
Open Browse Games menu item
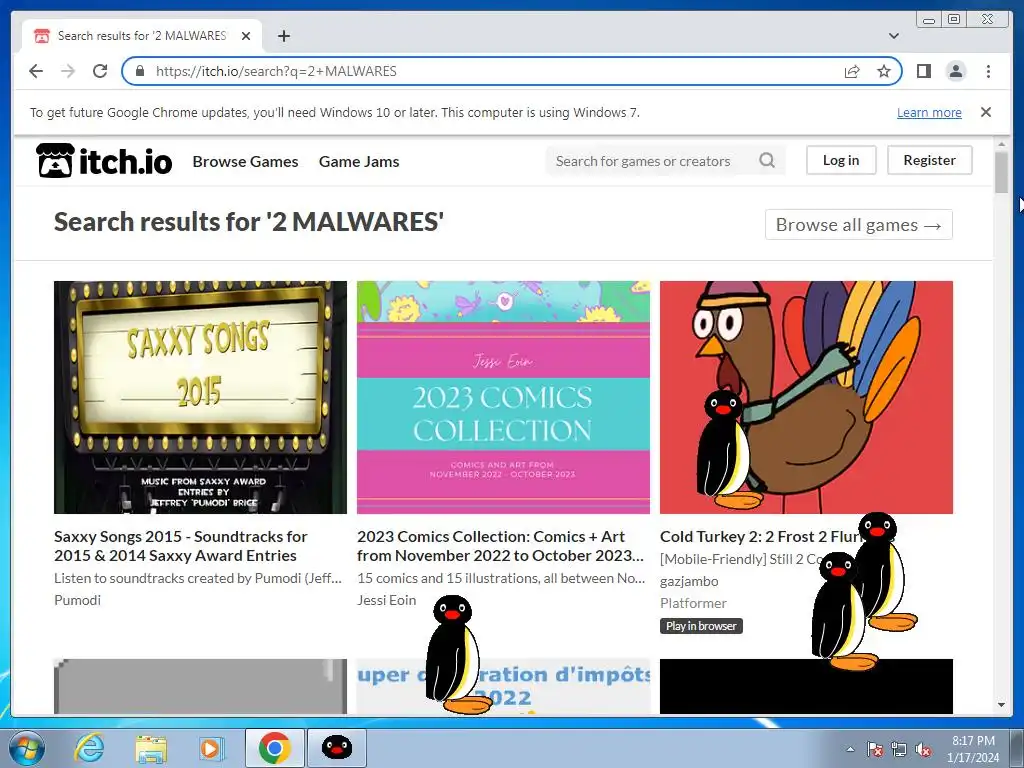click(x=246, y=161)
